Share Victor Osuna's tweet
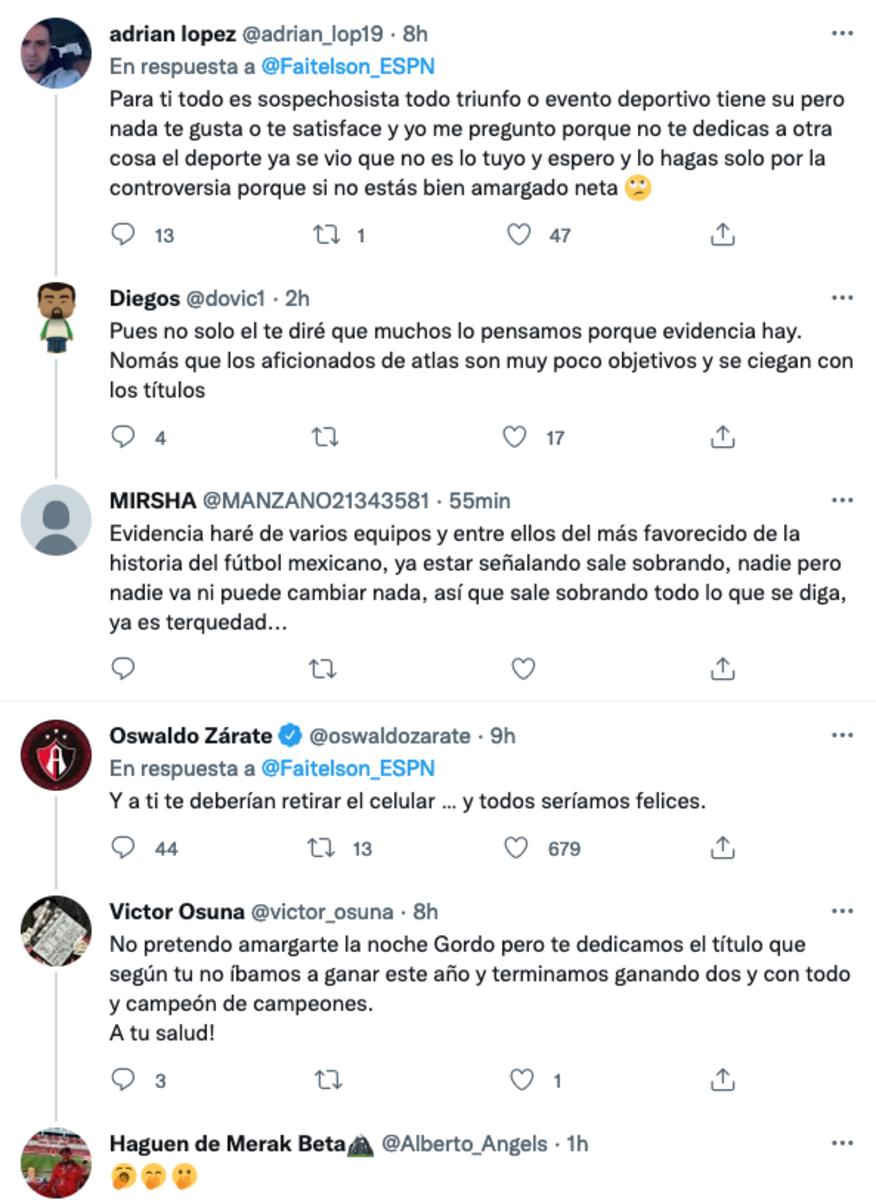This screenshot has height=1200, width=876. [x=722, y=1080]
